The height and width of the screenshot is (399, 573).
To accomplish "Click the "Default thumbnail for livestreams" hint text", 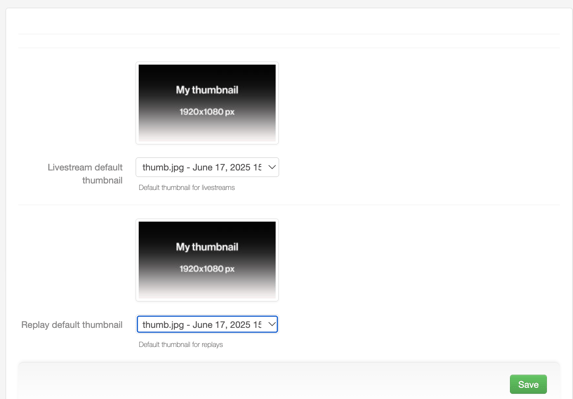I will (186, 187).
